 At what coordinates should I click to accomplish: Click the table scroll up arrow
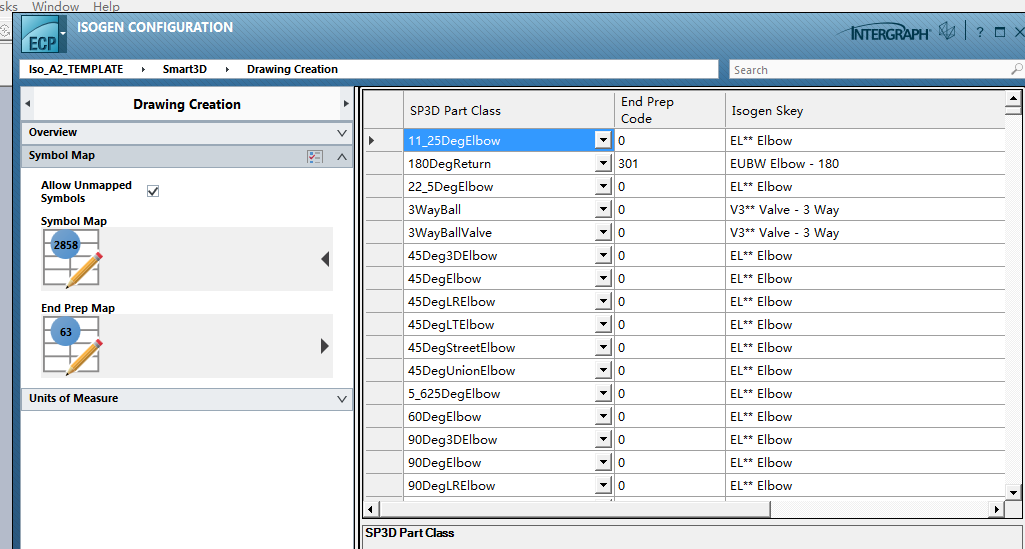tap(1013, 99)
